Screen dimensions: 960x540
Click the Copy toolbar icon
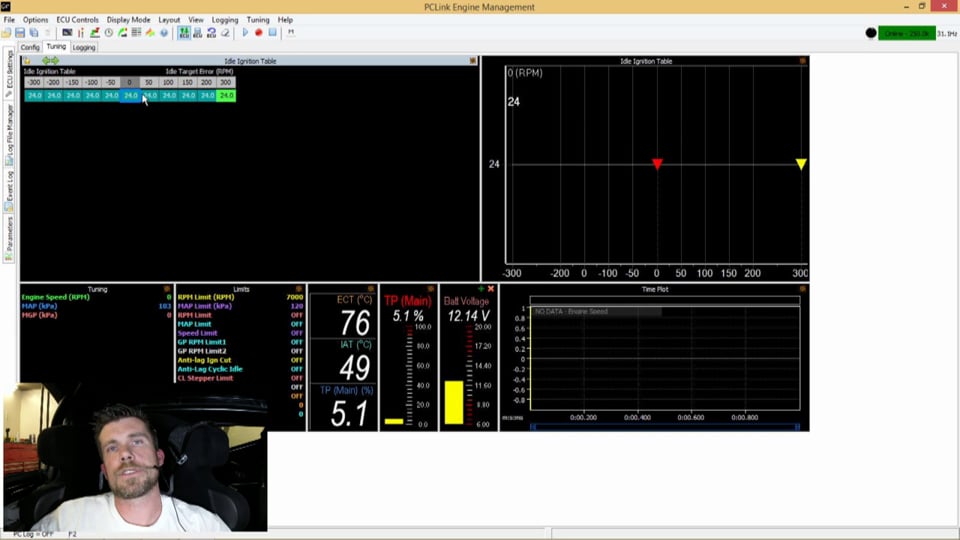[34, 32]
